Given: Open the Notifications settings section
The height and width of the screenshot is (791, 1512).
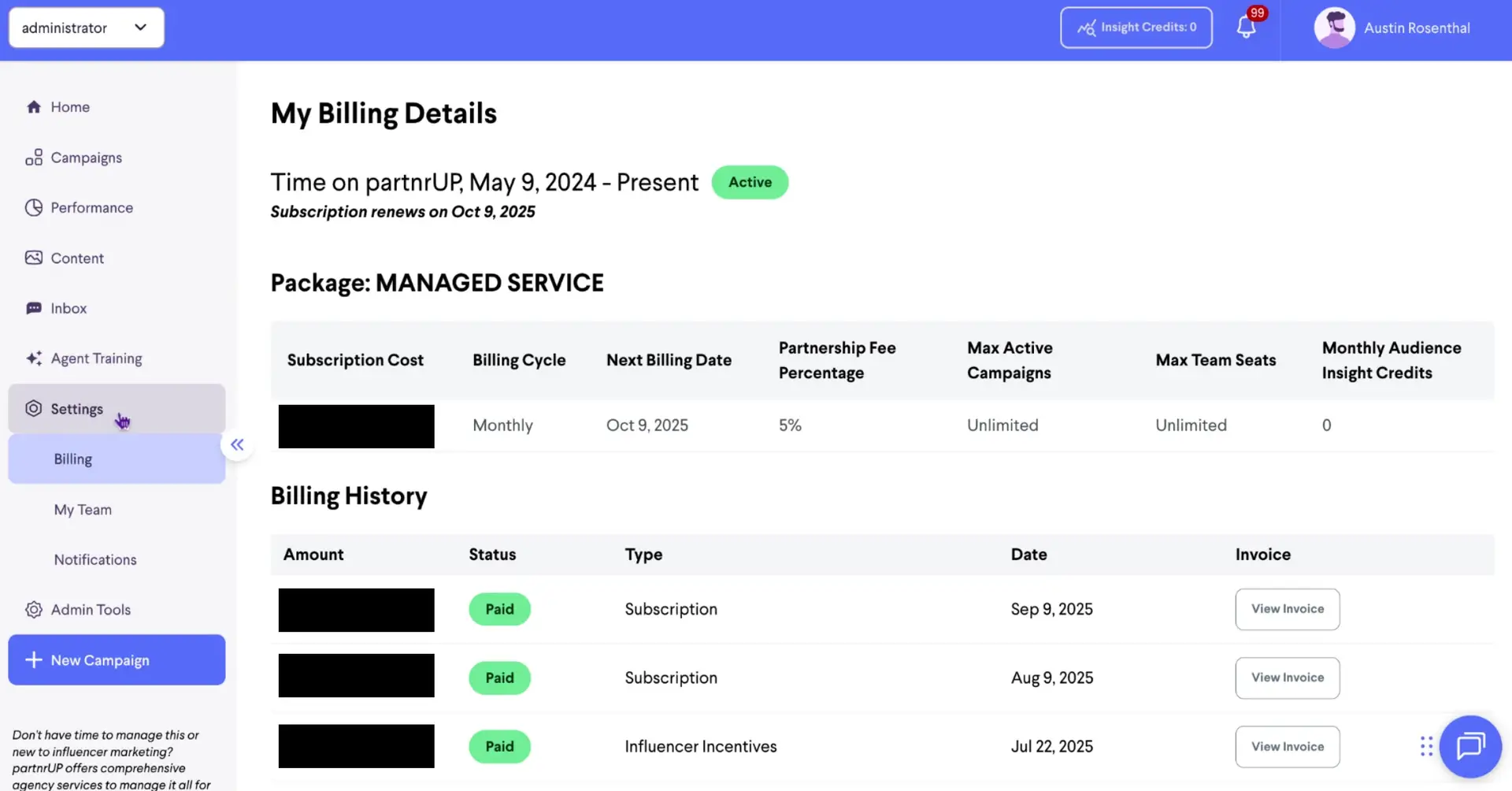Looking at the screenshot, I should point(94,559).
